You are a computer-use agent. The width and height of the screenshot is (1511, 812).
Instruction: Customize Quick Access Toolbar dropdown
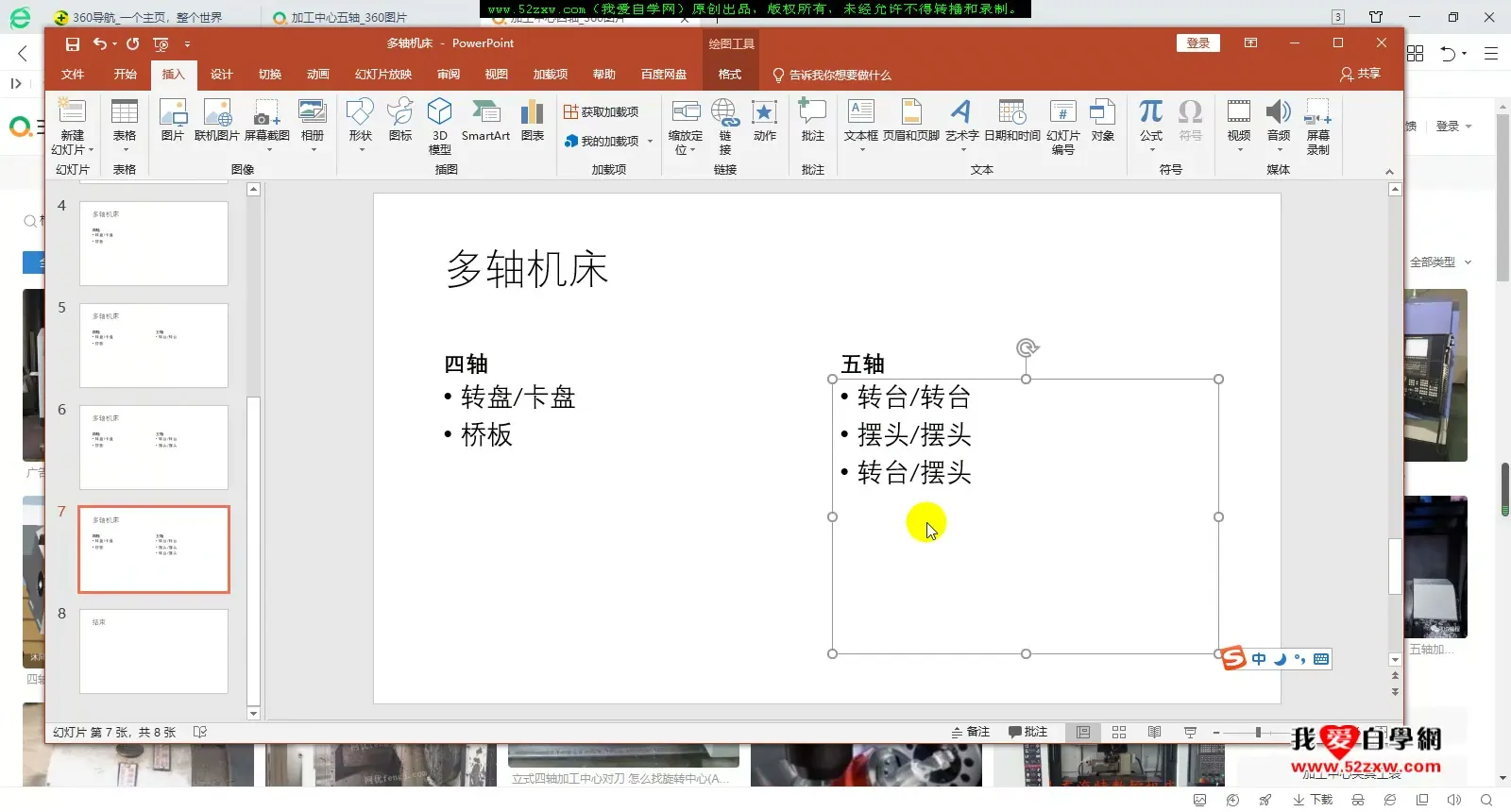[x=187, y=43]
